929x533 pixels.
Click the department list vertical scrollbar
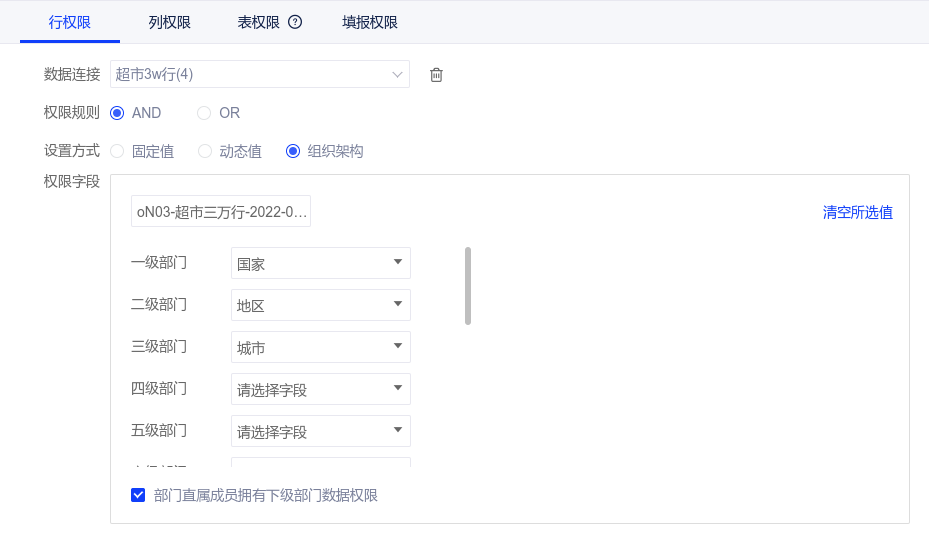tap(468, 286)
